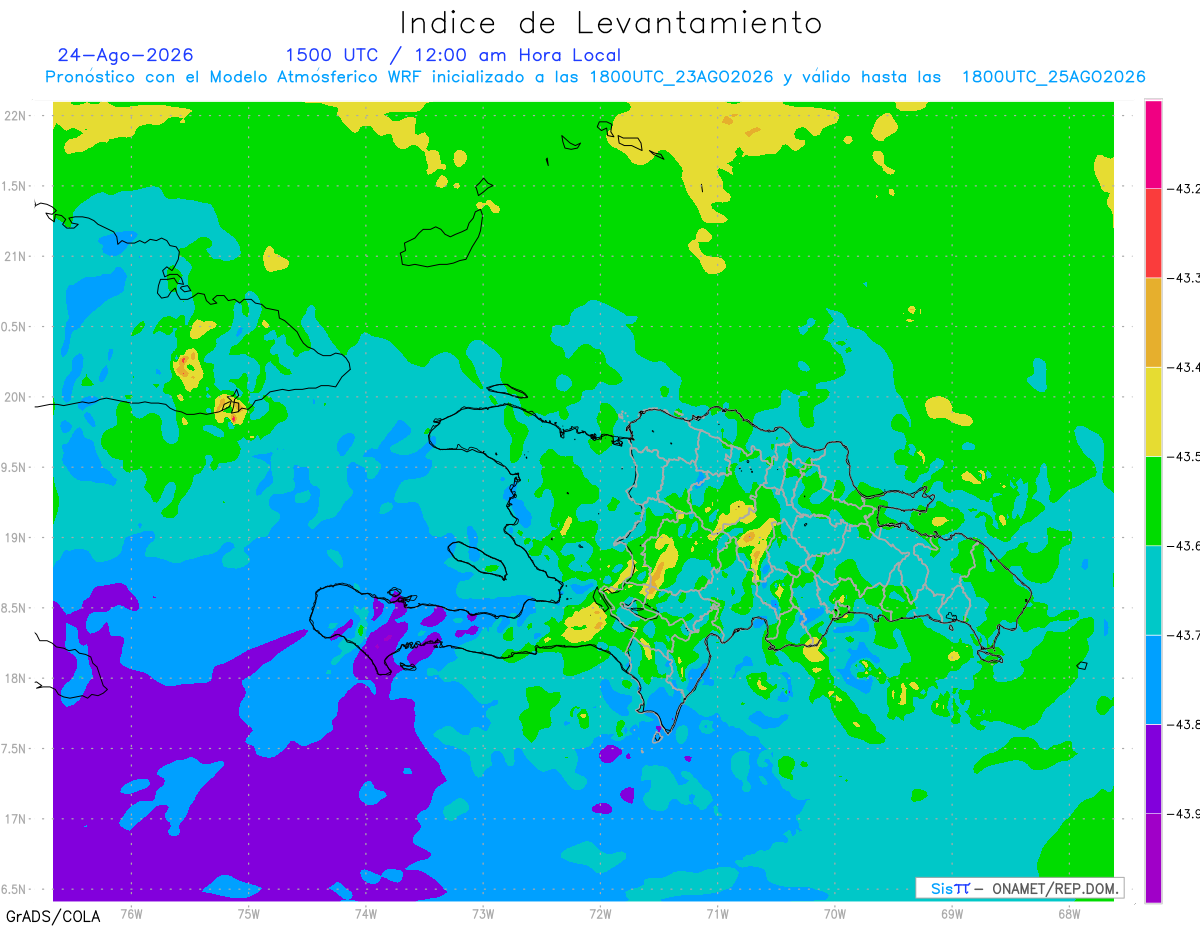This screenshot has width=1200, height=927.
Task: Click the '18N' latitude label
Action: pyautogui.click(x=15, y=678)
